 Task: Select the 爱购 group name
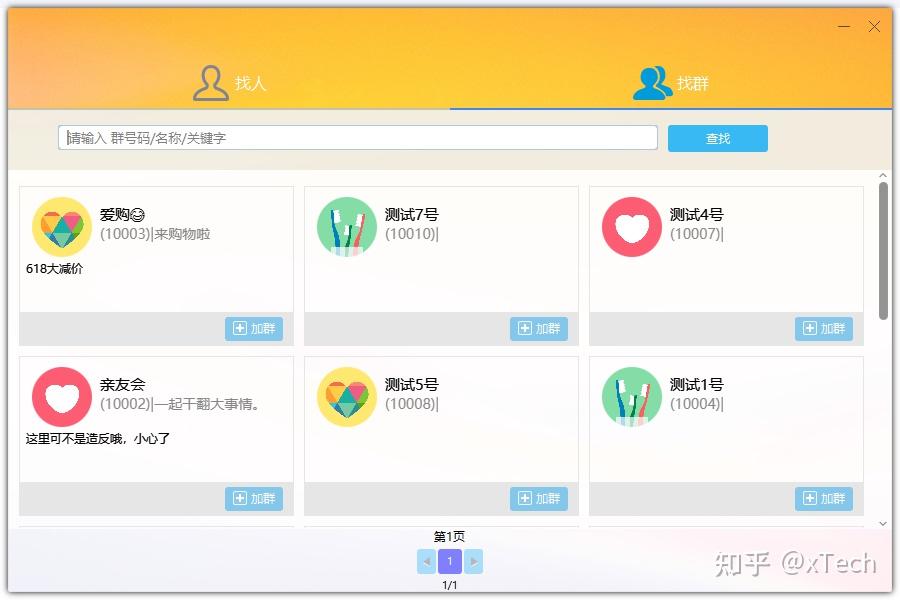[x=122, y=215]
